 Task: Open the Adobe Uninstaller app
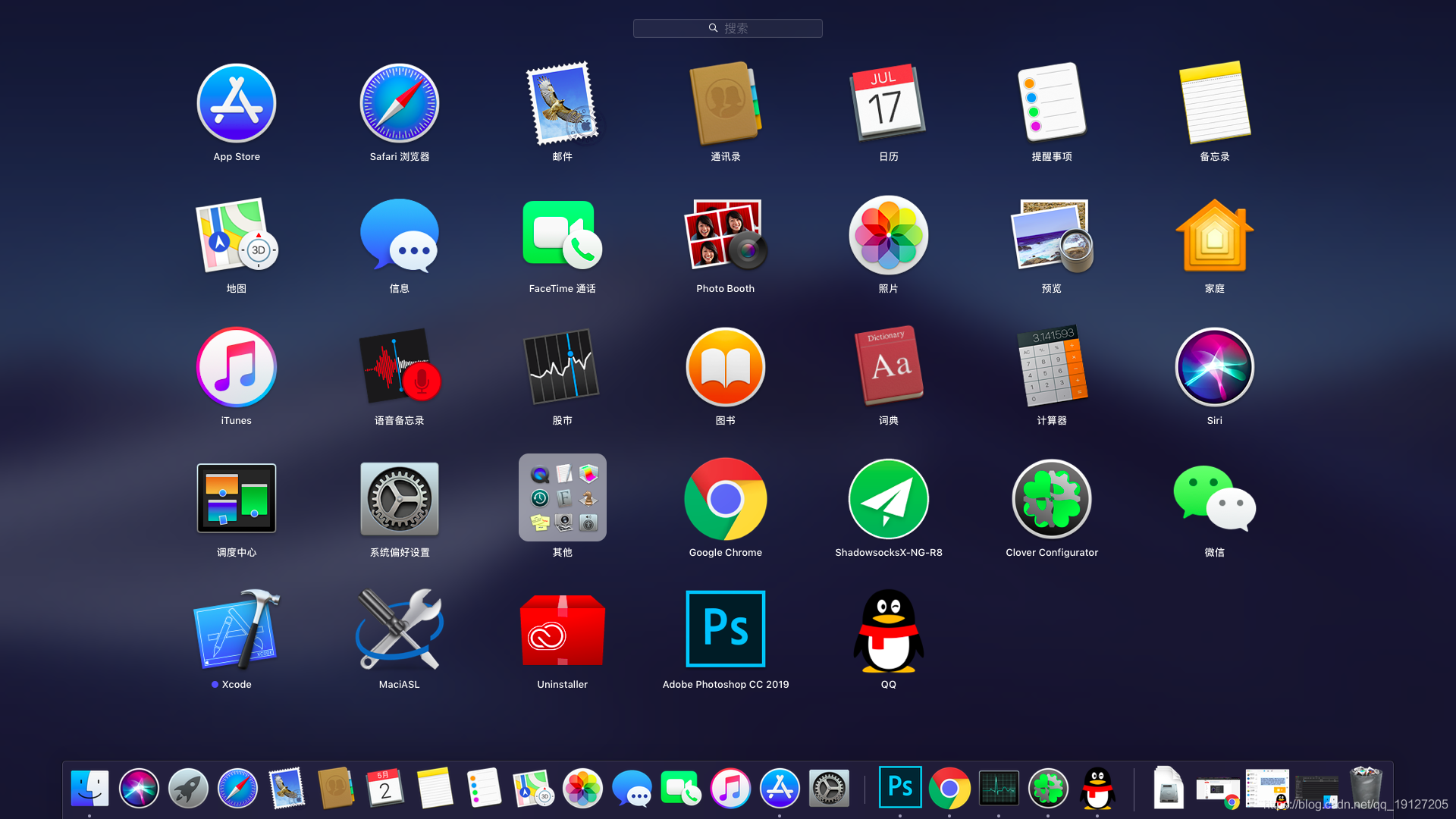[562, 629]
